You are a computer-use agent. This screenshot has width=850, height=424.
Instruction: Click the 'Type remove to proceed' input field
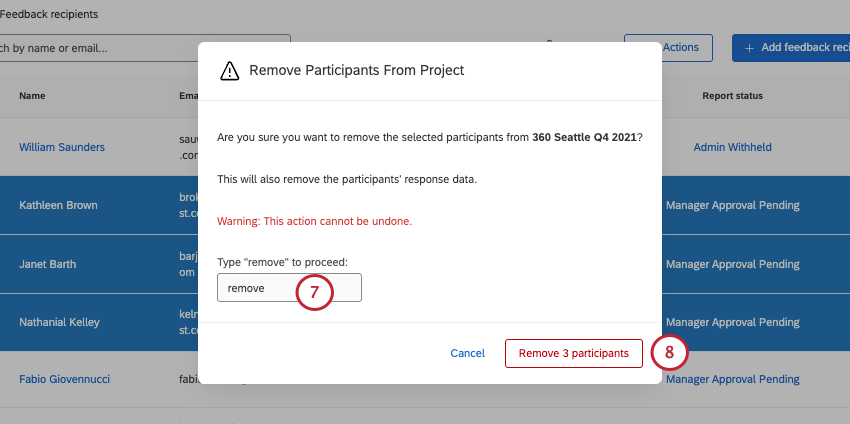point(289,287)
